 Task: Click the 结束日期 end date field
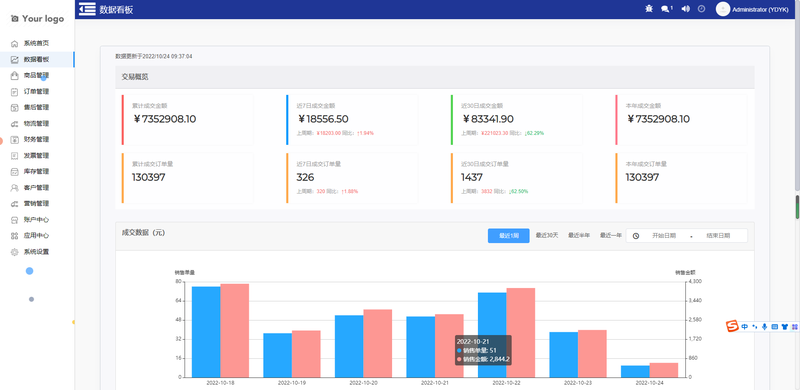coord(718,236)
